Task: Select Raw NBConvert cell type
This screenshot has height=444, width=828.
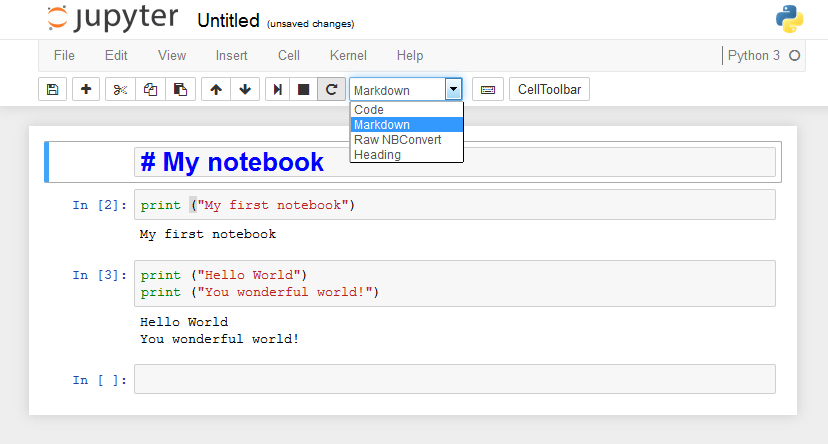Action: coord(407,140)
